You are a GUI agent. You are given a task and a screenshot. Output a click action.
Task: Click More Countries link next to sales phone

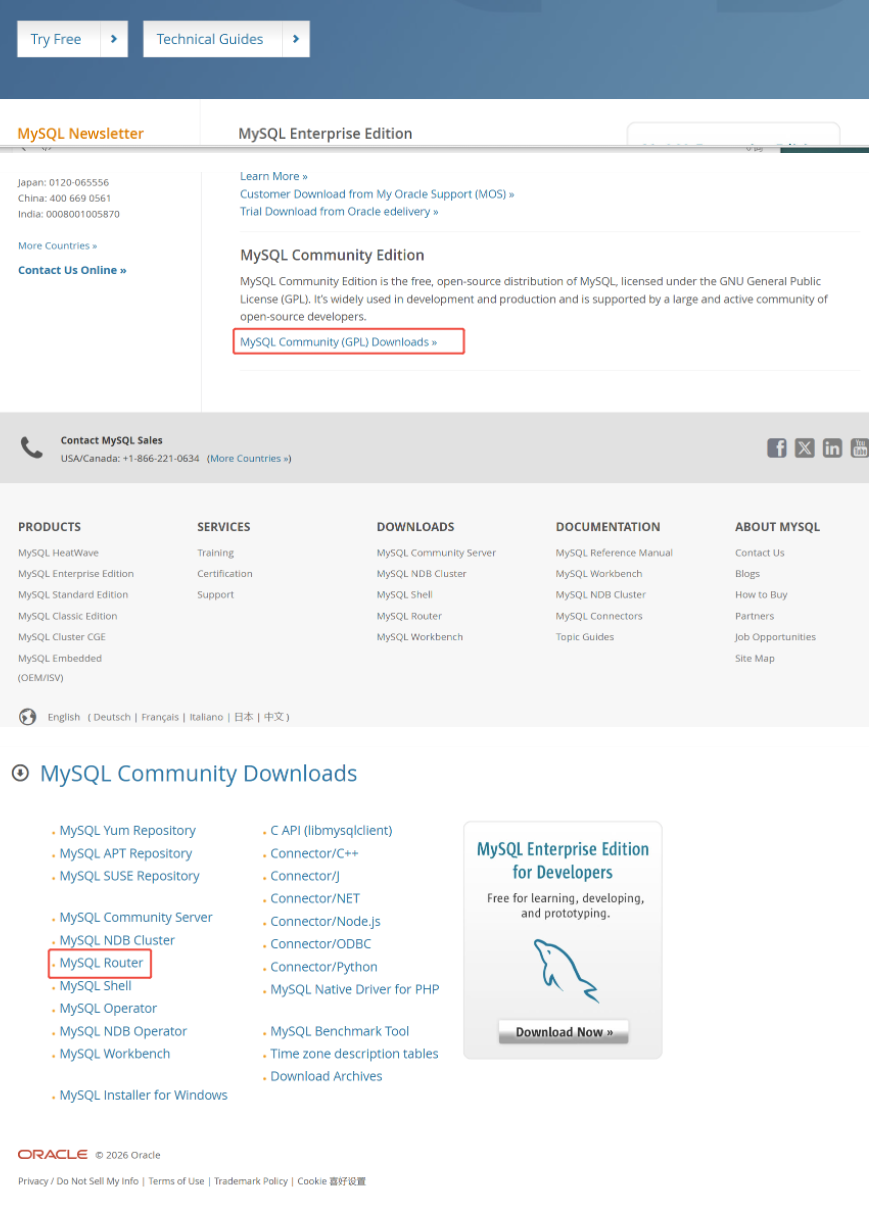tap(249, 458)
